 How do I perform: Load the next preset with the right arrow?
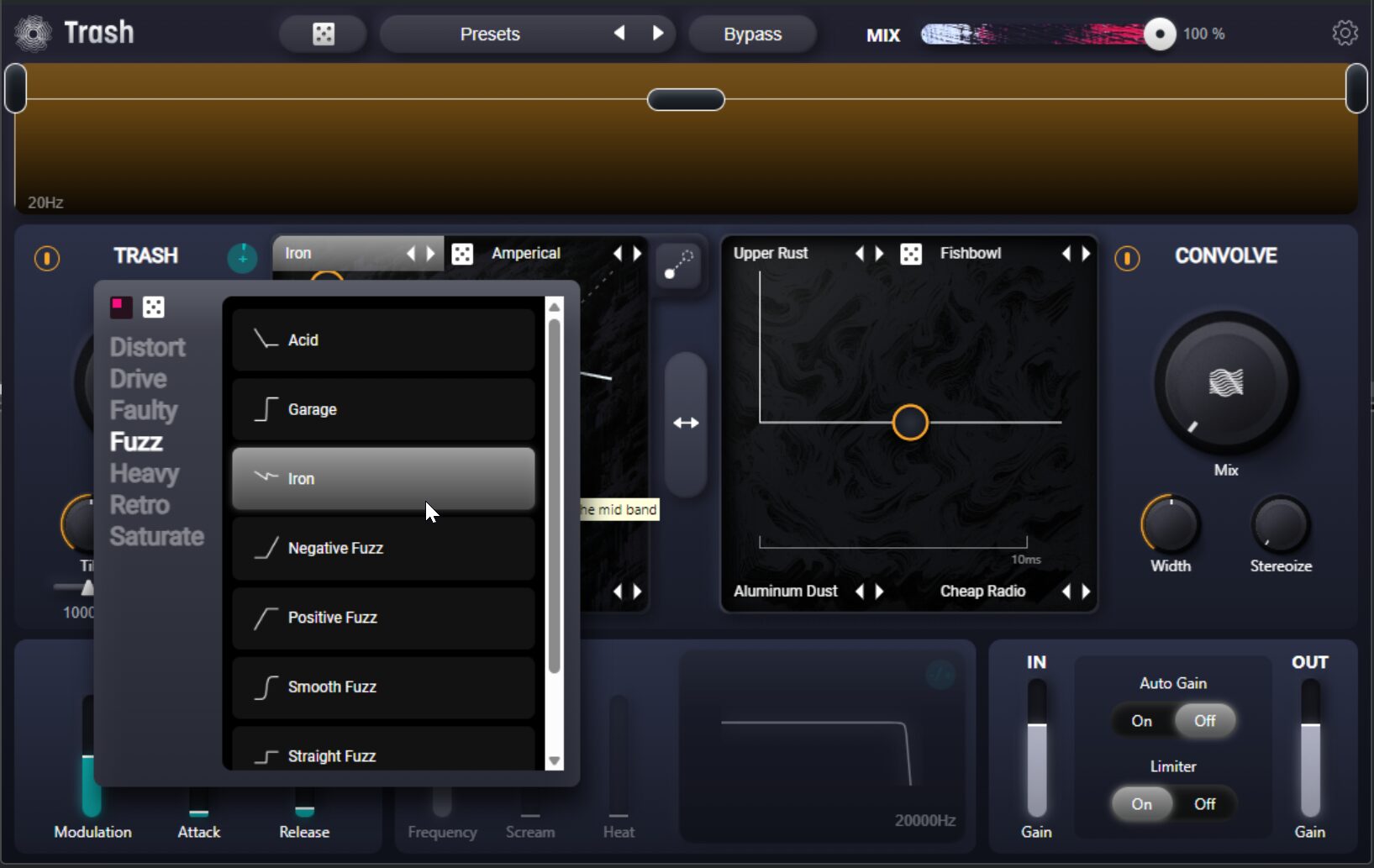(x=658, y=34)
